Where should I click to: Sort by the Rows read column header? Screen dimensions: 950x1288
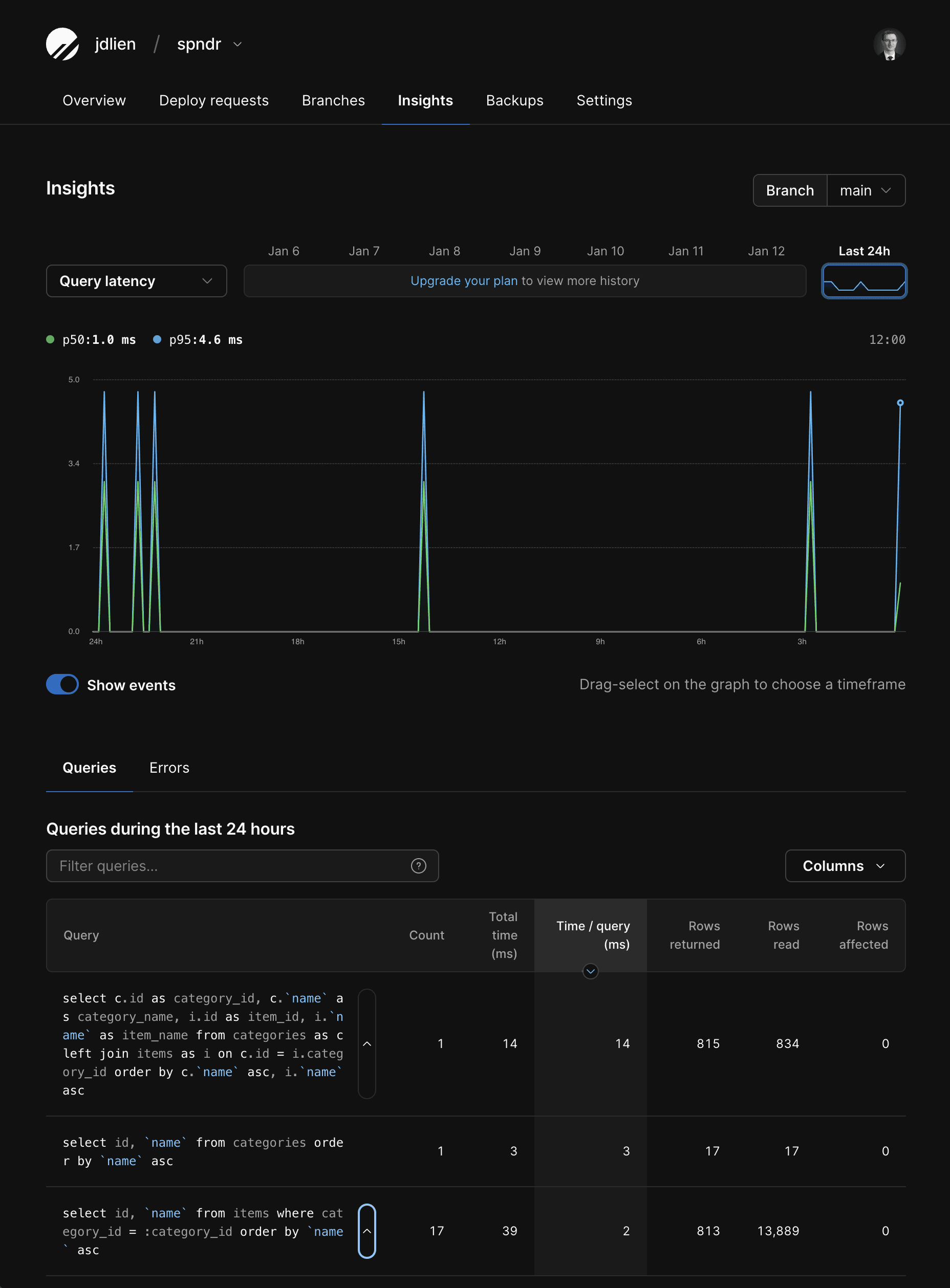click(x=783, y=934)
